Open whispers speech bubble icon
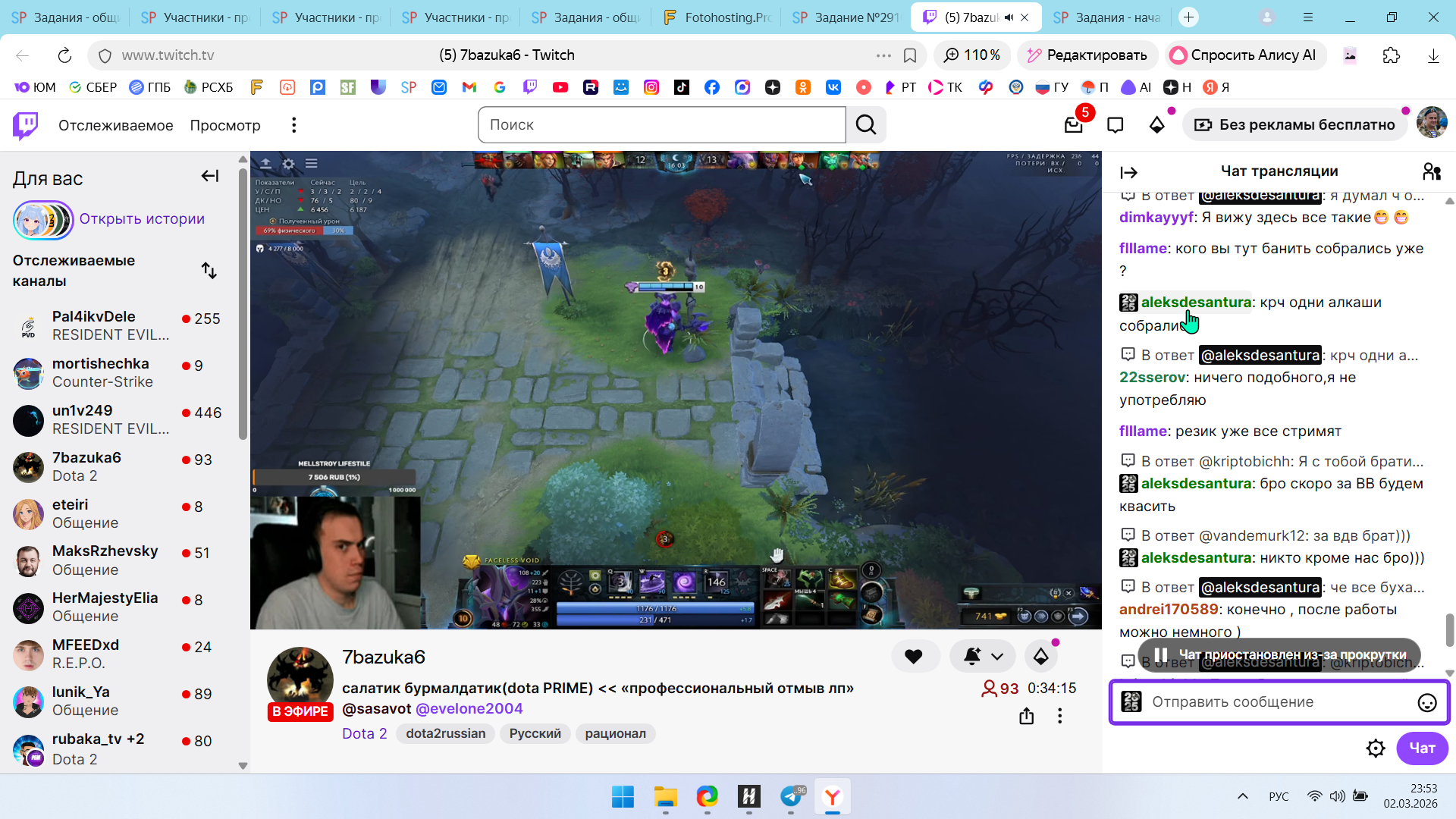 click(x=1115, y=125)
